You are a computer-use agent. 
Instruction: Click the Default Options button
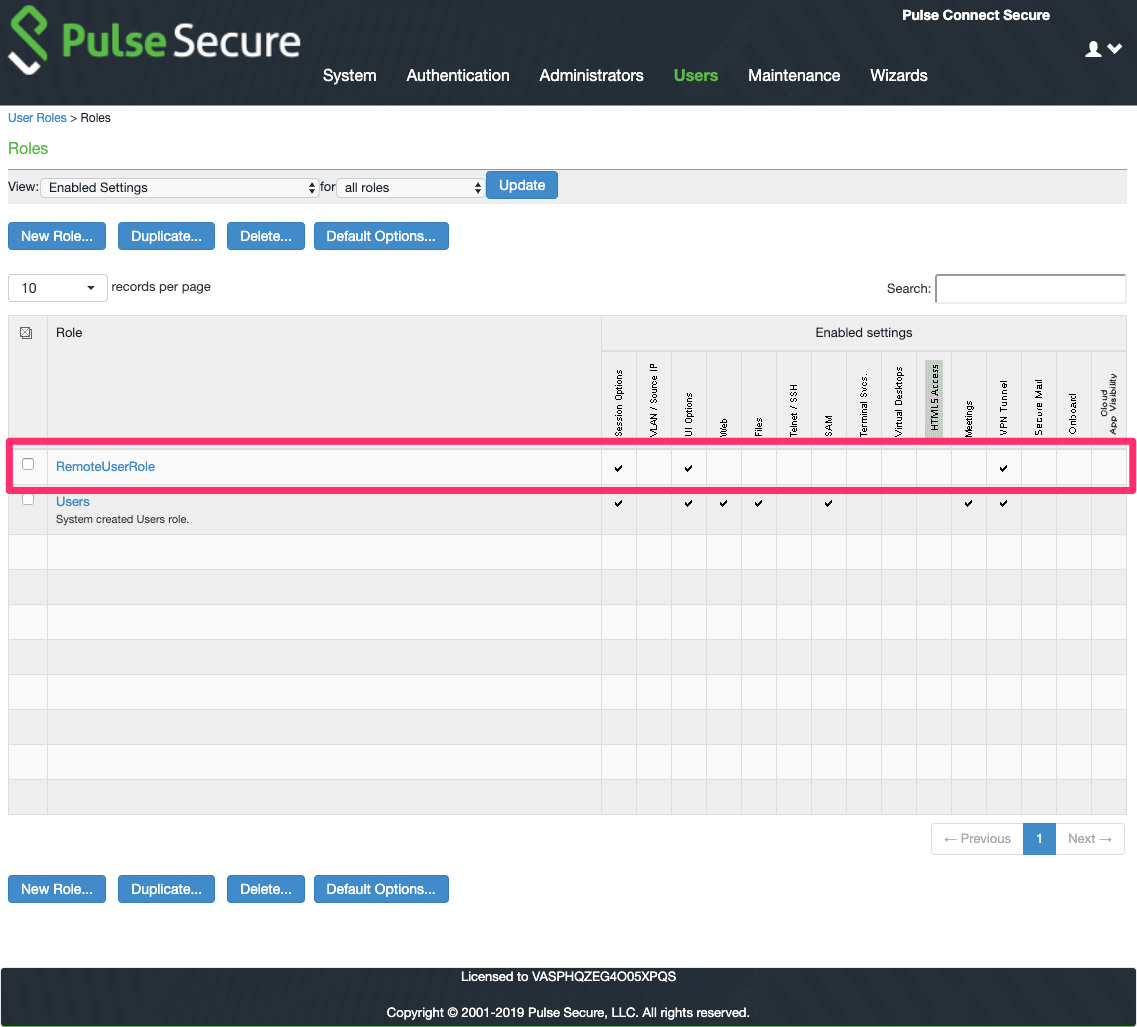point(381,236)
